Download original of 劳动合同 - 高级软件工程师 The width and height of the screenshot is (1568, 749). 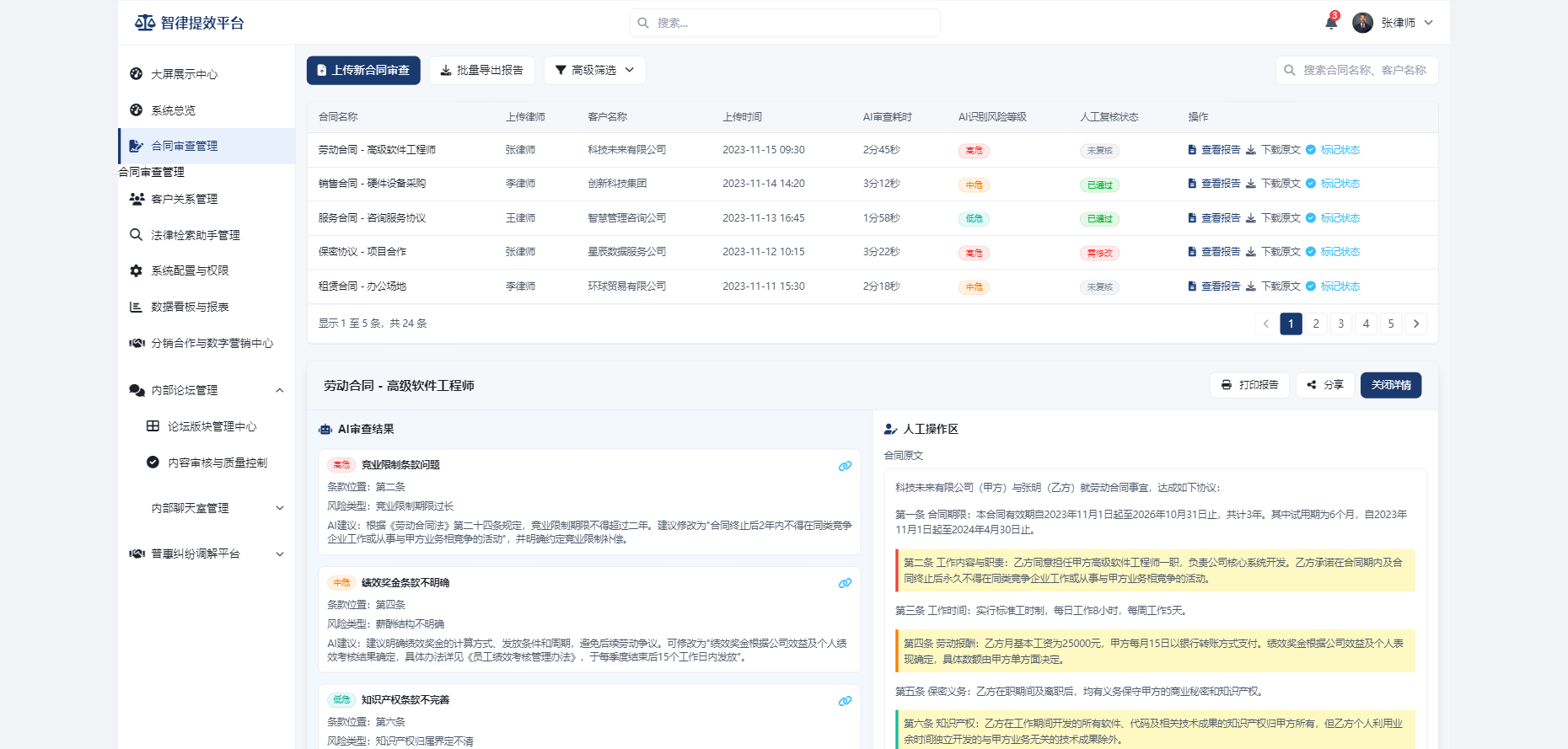pyautogui.click(x=1273, y=150)
